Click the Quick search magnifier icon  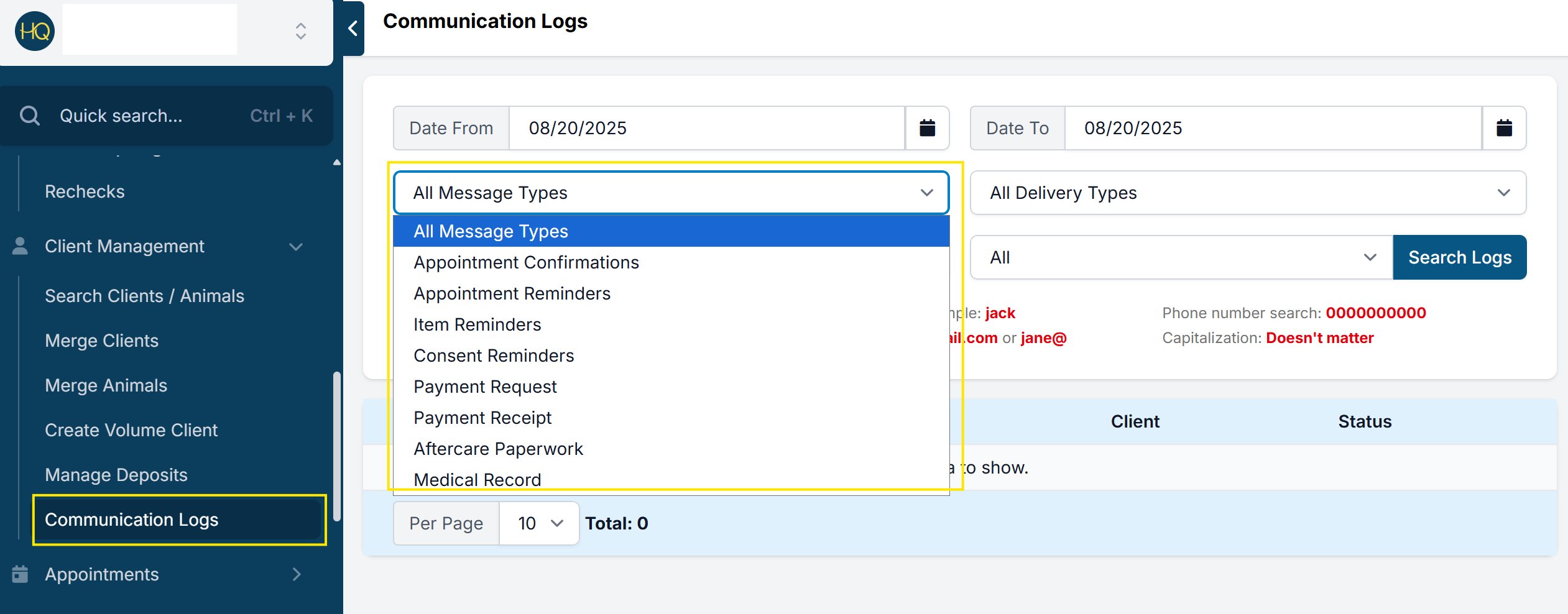tap(29, 116)
